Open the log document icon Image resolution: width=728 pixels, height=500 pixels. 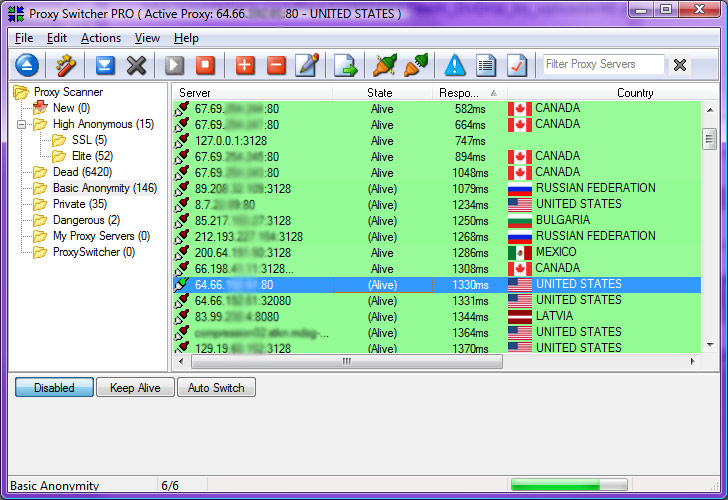tap(486, 65)
